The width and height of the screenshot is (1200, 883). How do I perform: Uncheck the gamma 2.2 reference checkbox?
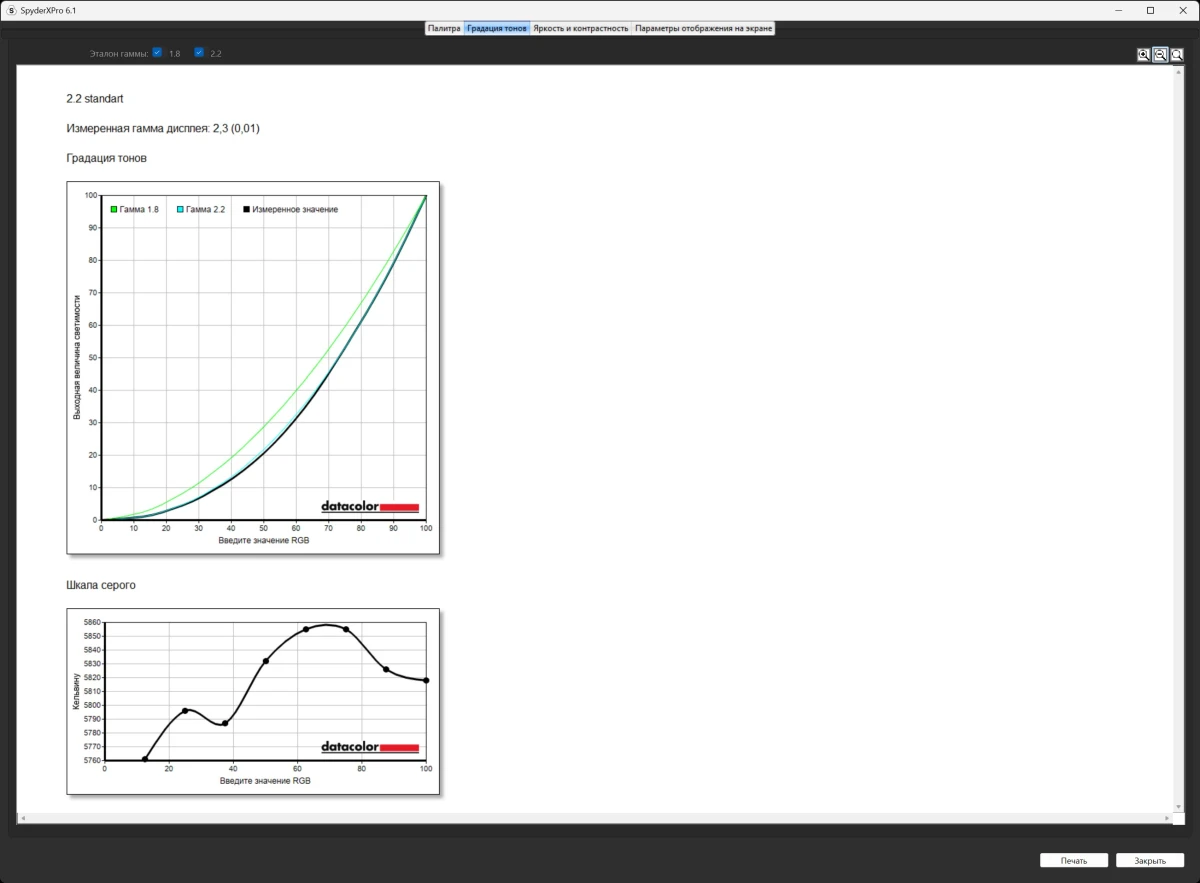click(199, 52)
